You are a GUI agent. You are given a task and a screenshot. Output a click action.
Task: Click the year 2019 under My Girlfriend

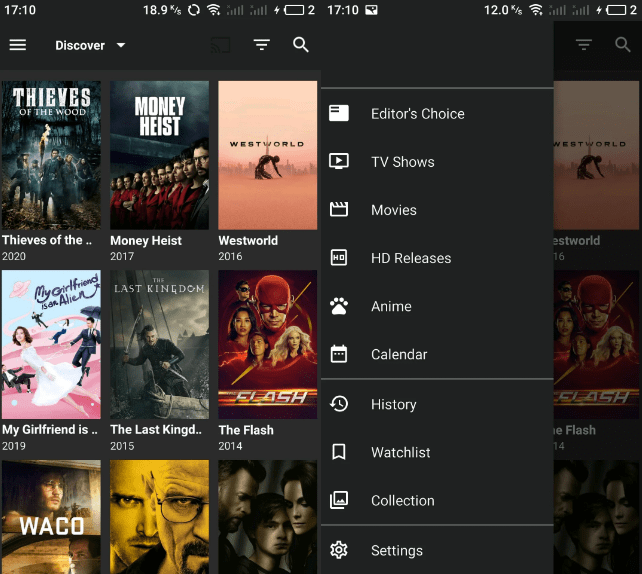(14, 446)
